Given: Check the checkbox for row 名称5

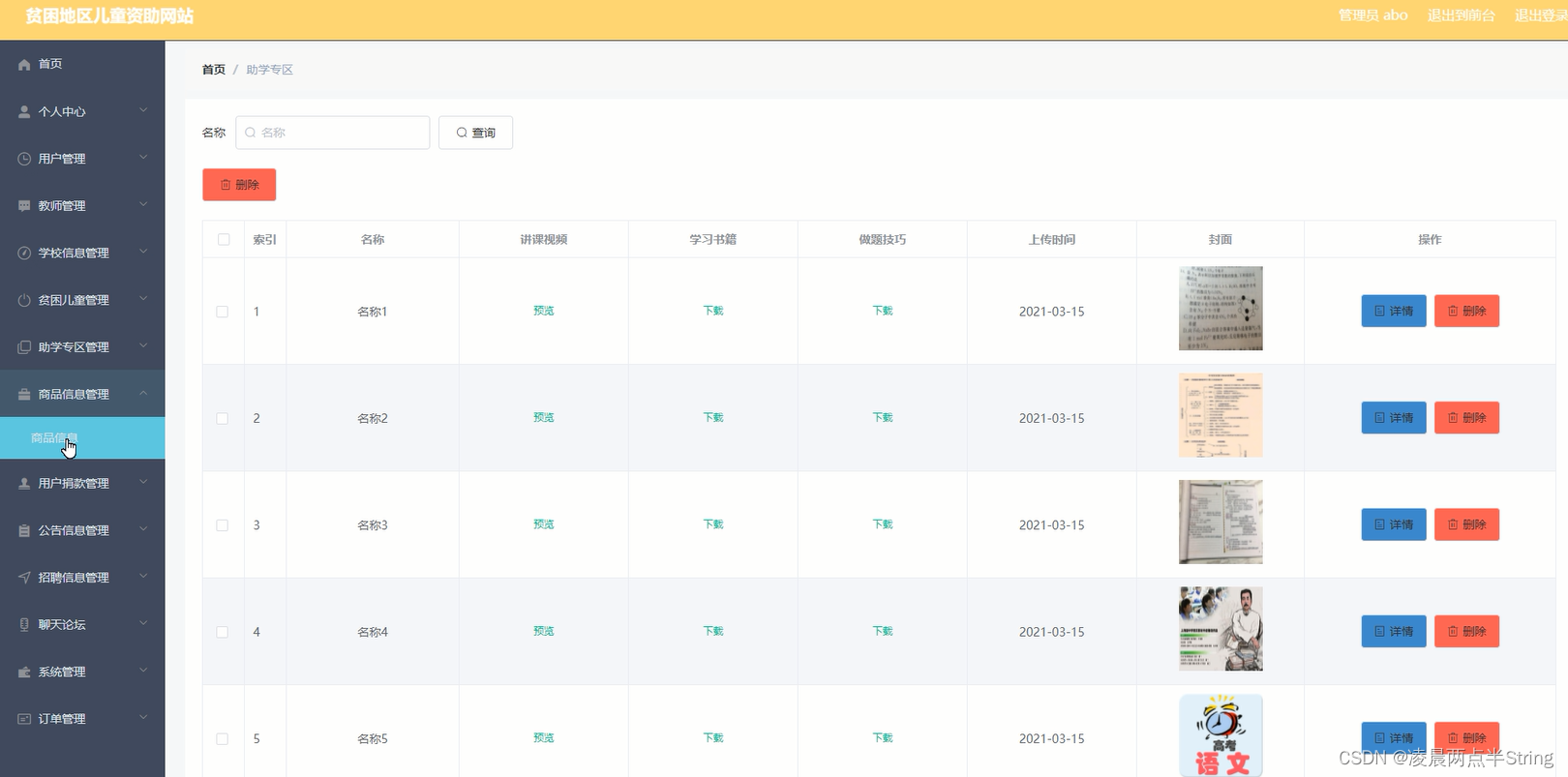Looking at the screenshot, I should pyautogui.click(x=223, y=738).
